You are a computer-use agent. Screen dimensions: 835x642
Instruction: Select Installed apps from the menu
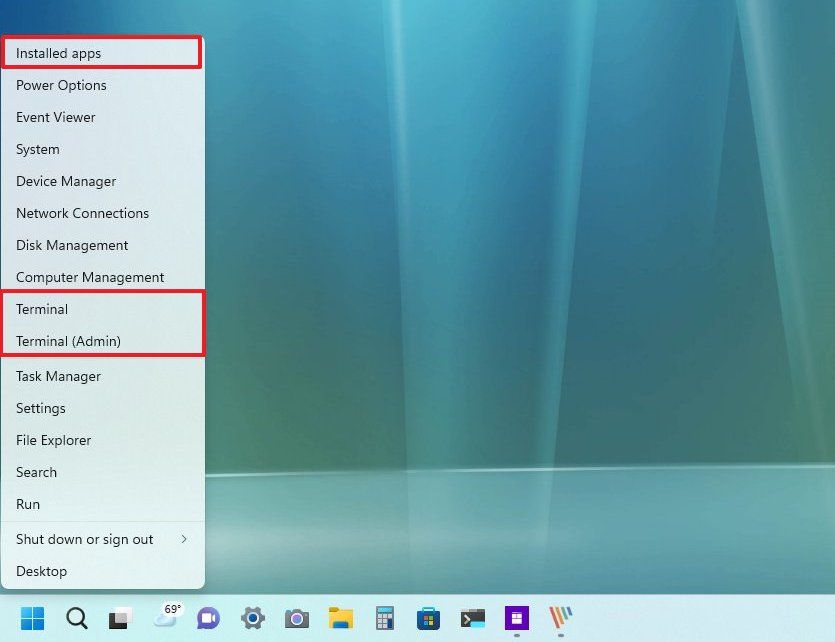coord(55,52)
